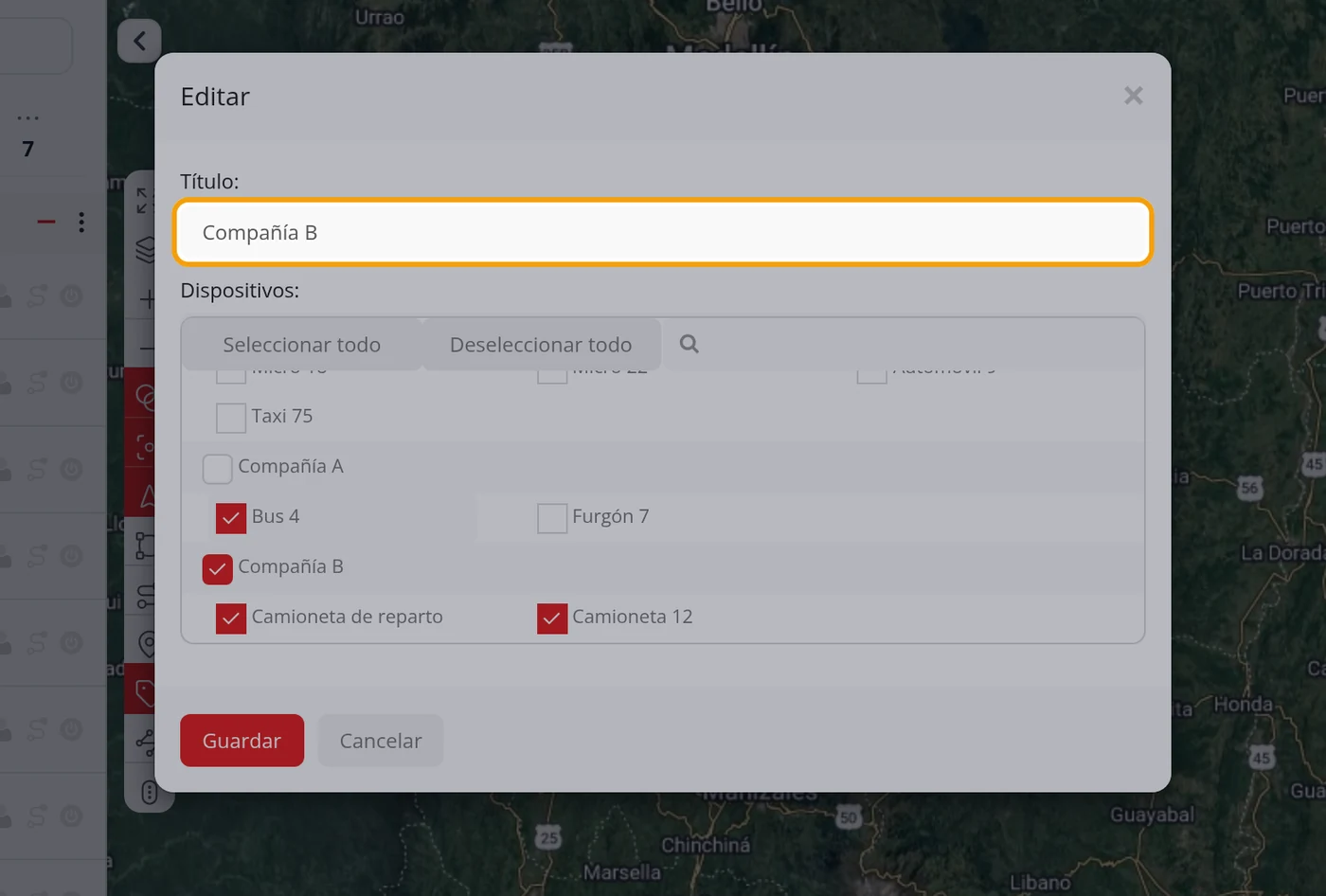The height and width of the screenshot is (896, 1326).
Task: Uncheck Camioneta 12 device
Action: point(552,618)
